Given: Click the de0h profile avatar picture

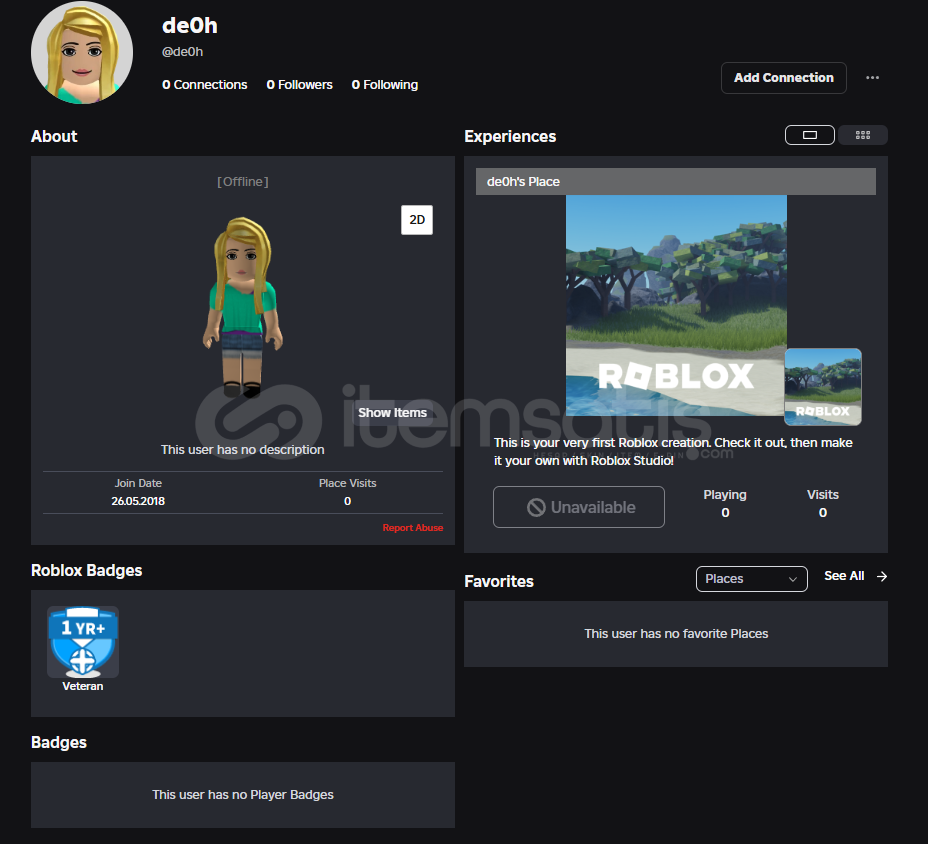Looking at the screenshot, I should [x=82, y=53].
